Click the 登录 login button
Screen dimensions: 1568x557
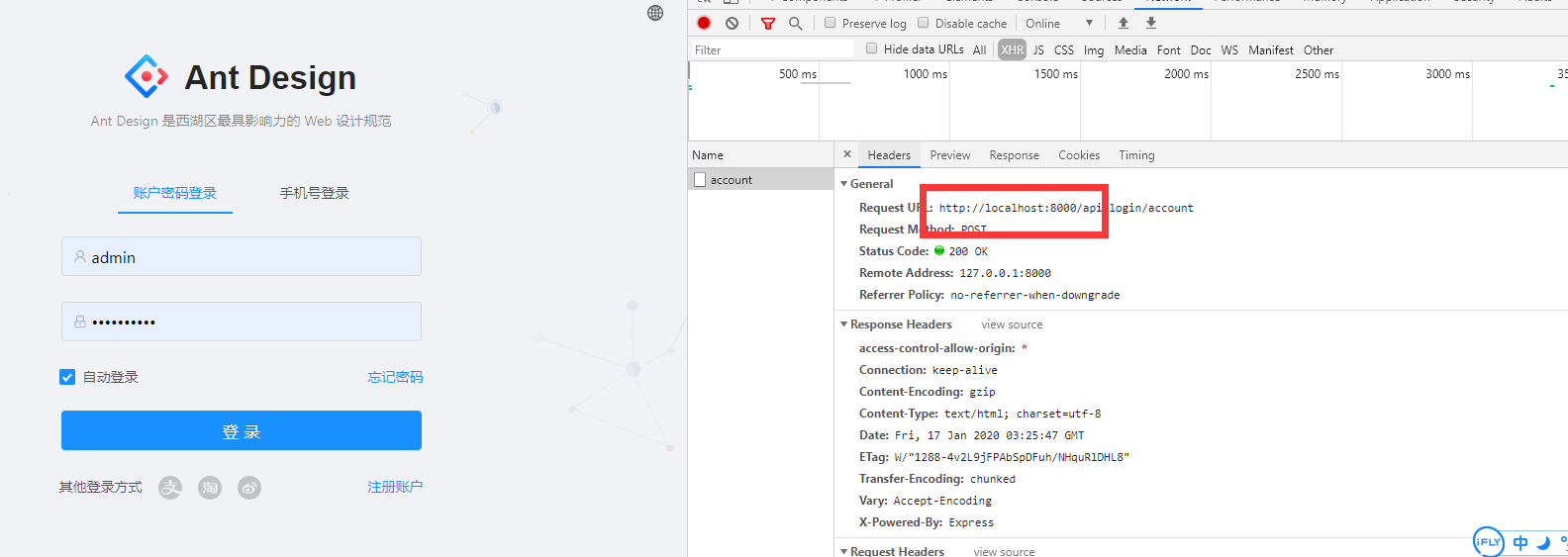click(242, 430)
